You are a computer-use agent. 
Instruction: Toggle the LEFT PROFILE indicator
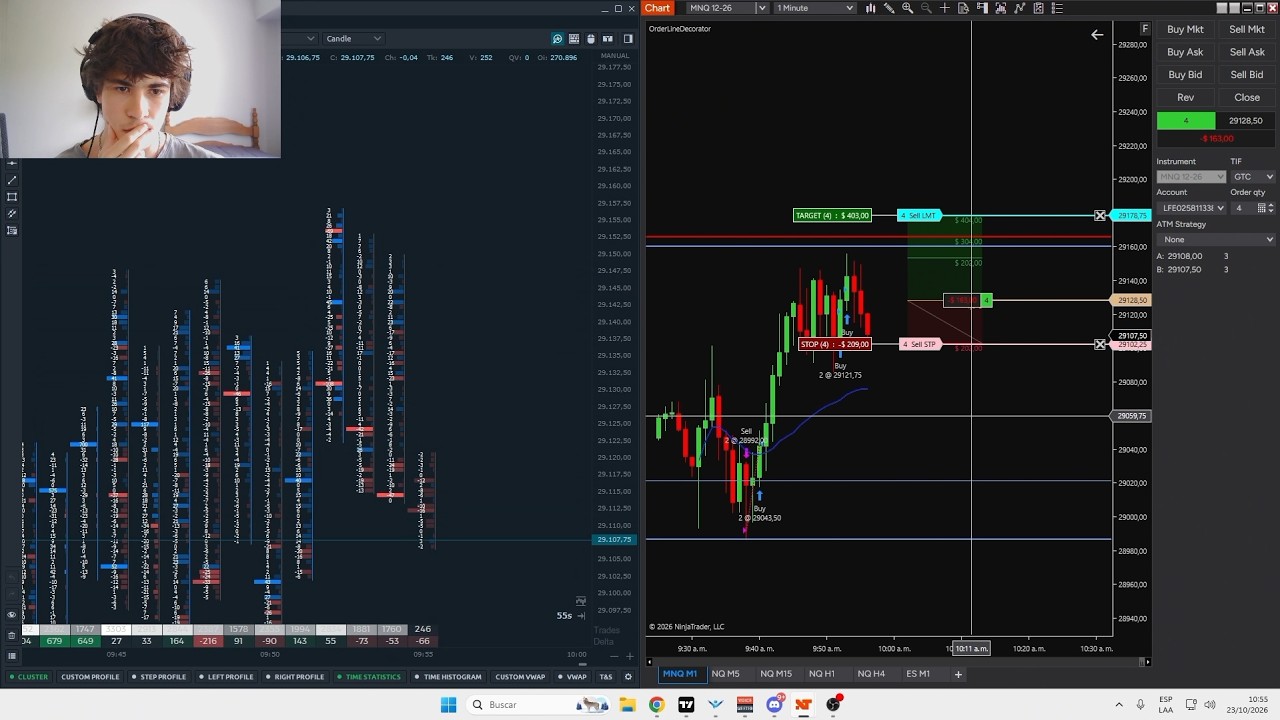(x=226, y=677)
